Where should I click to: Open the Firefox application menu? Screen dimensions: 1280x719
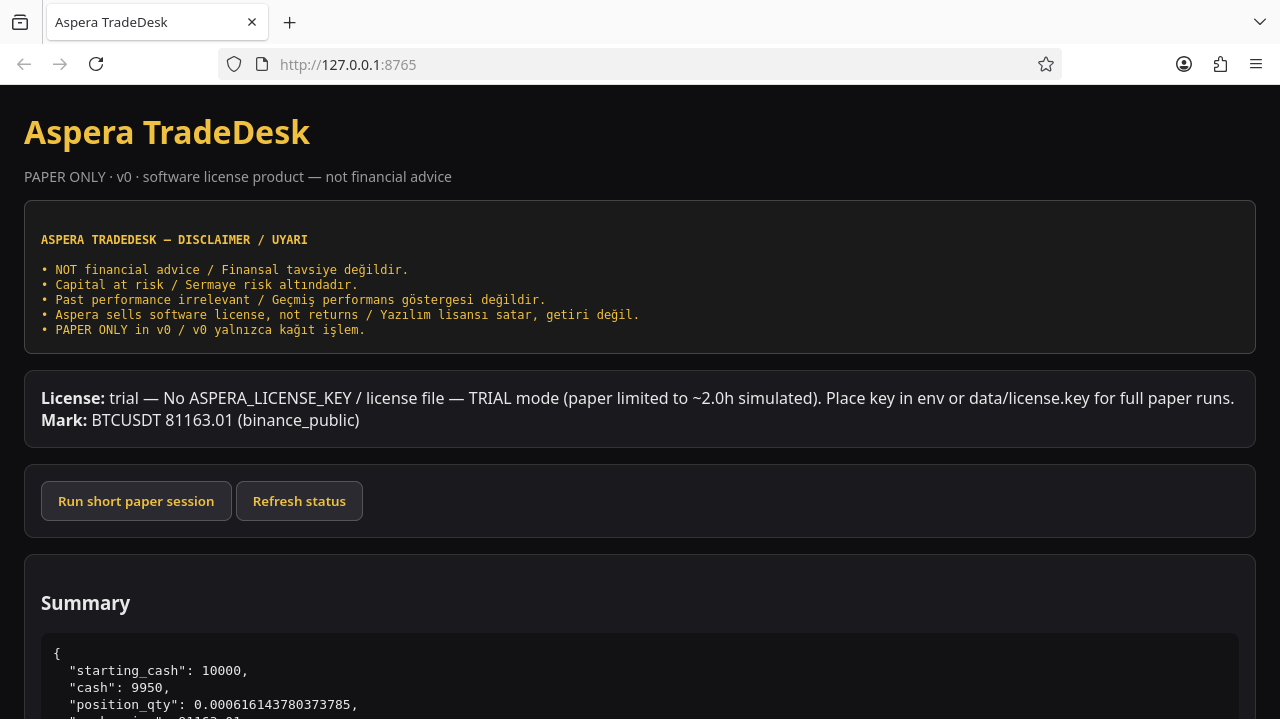coord(1256,64)
